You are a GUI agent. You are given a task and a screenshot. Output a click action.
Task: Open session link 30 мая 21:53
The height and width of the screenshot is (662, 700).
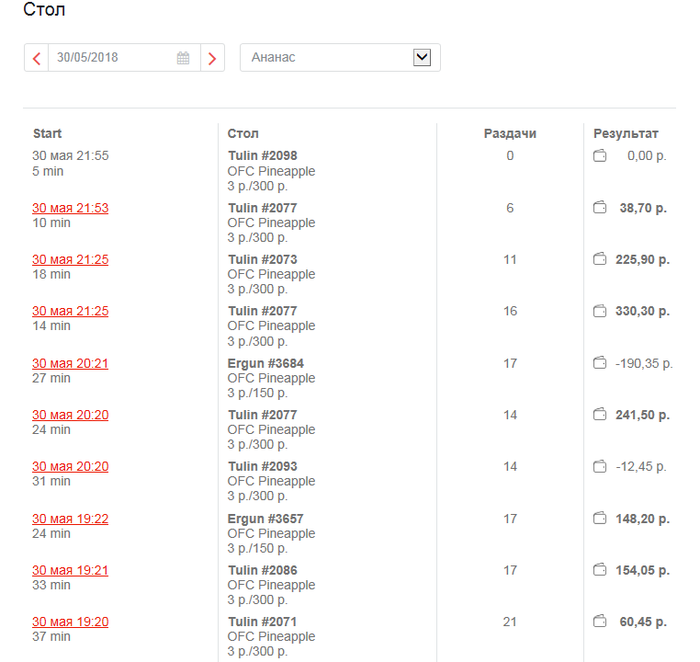[70, 208]
